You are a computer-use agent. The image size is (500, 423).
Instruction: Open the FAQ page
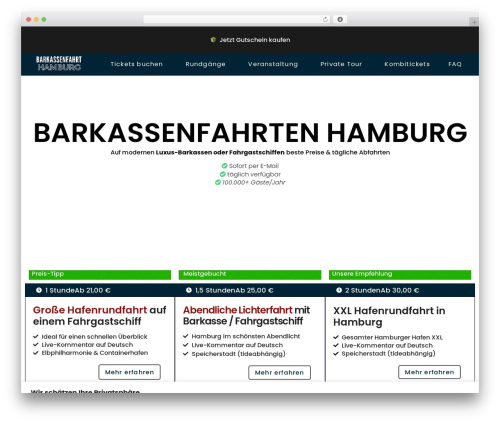tap(455, 64)
